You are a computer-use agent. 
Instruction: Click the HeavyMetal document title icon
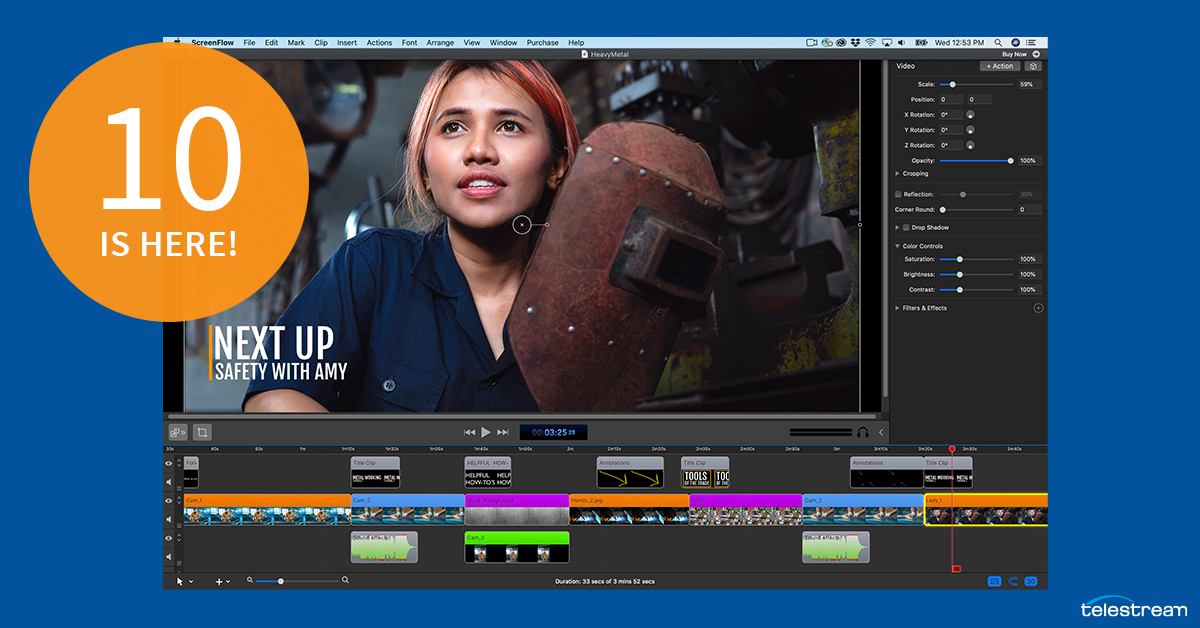coord(585,54)
